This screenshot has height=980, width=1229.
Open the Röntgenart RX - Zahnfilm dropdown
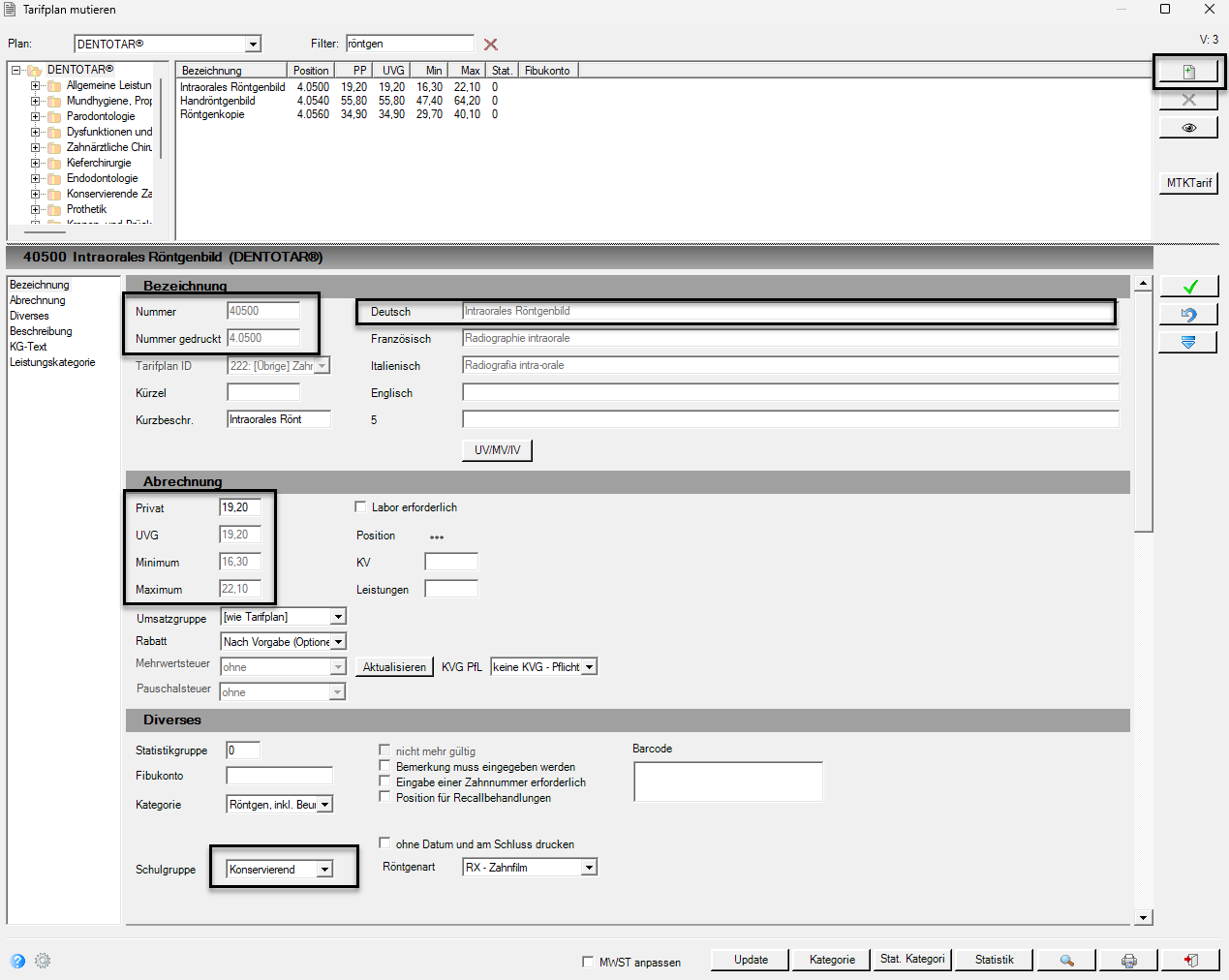tap(589, 868)
